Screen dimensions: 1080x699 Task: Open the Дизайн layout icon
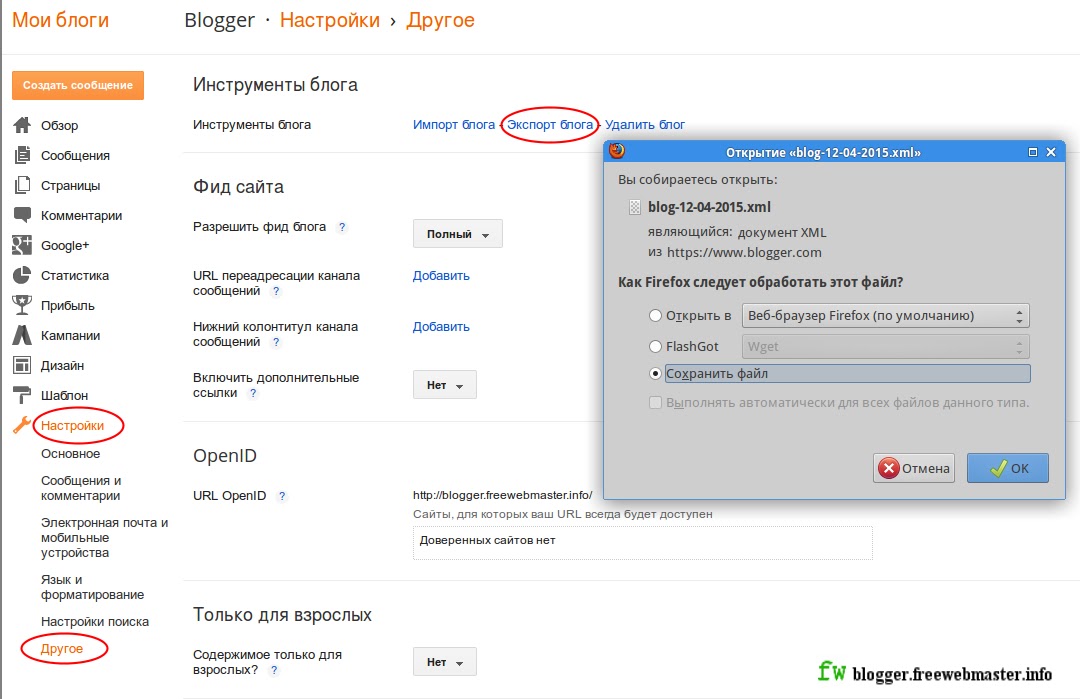click(x=22, y=365)
